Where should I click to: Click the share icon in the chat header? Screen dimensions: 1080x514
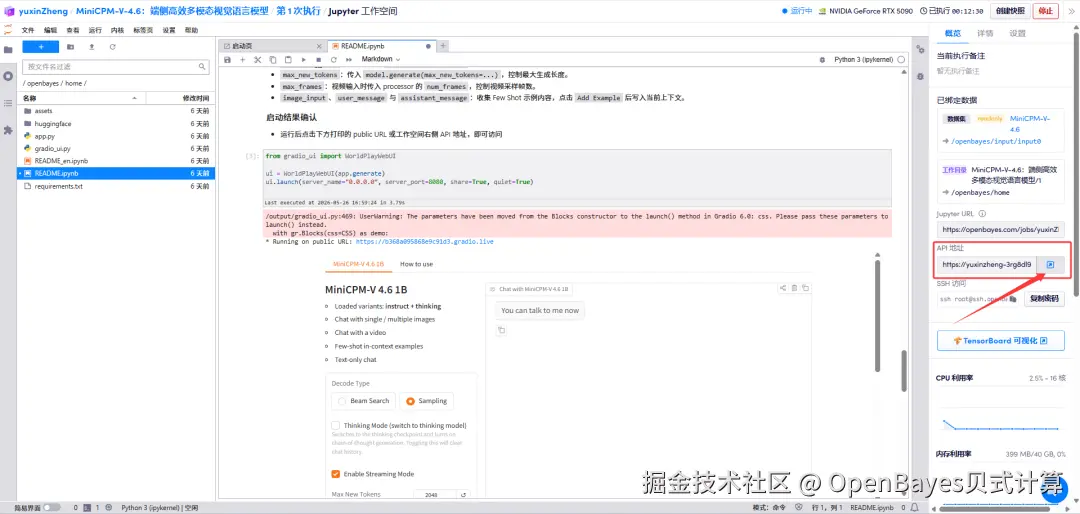click(782, 288)
